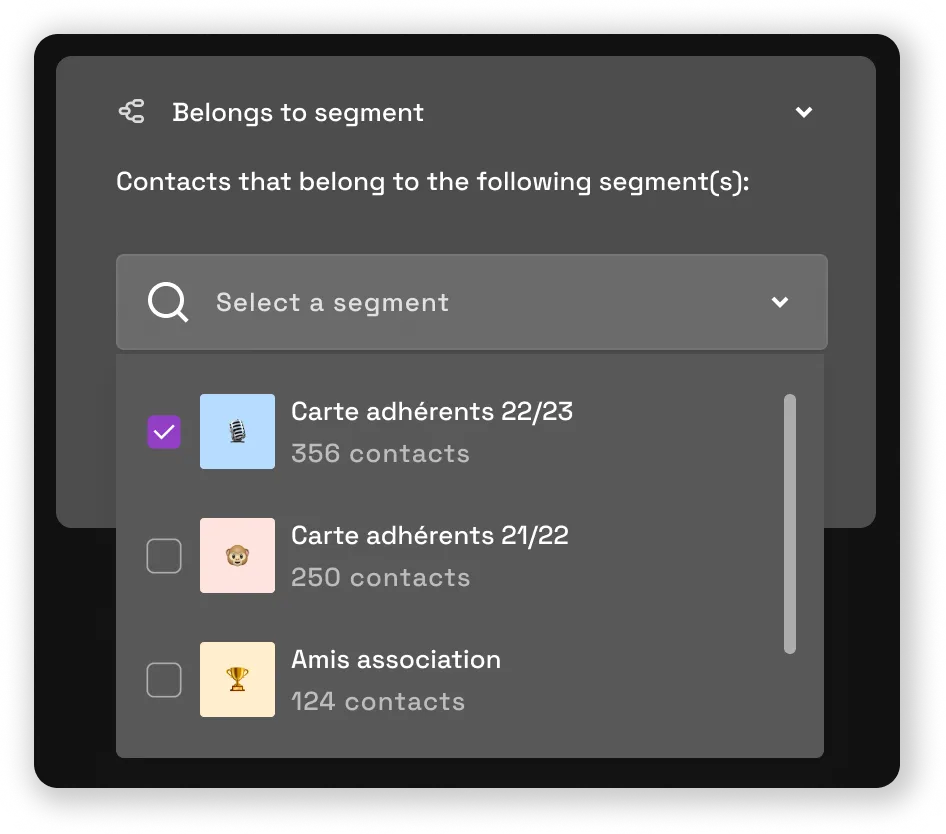Select the Carte adhérents 21/22 list entry

[430, 555]
